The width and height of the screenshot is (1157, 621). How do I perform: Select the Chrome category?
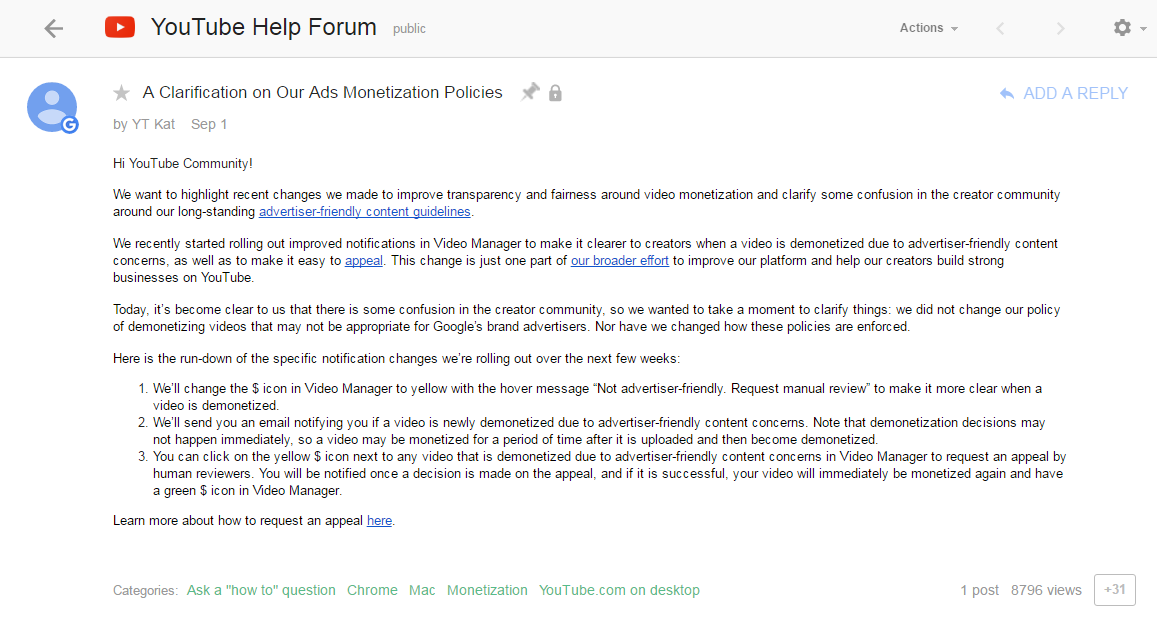point(372,590)
